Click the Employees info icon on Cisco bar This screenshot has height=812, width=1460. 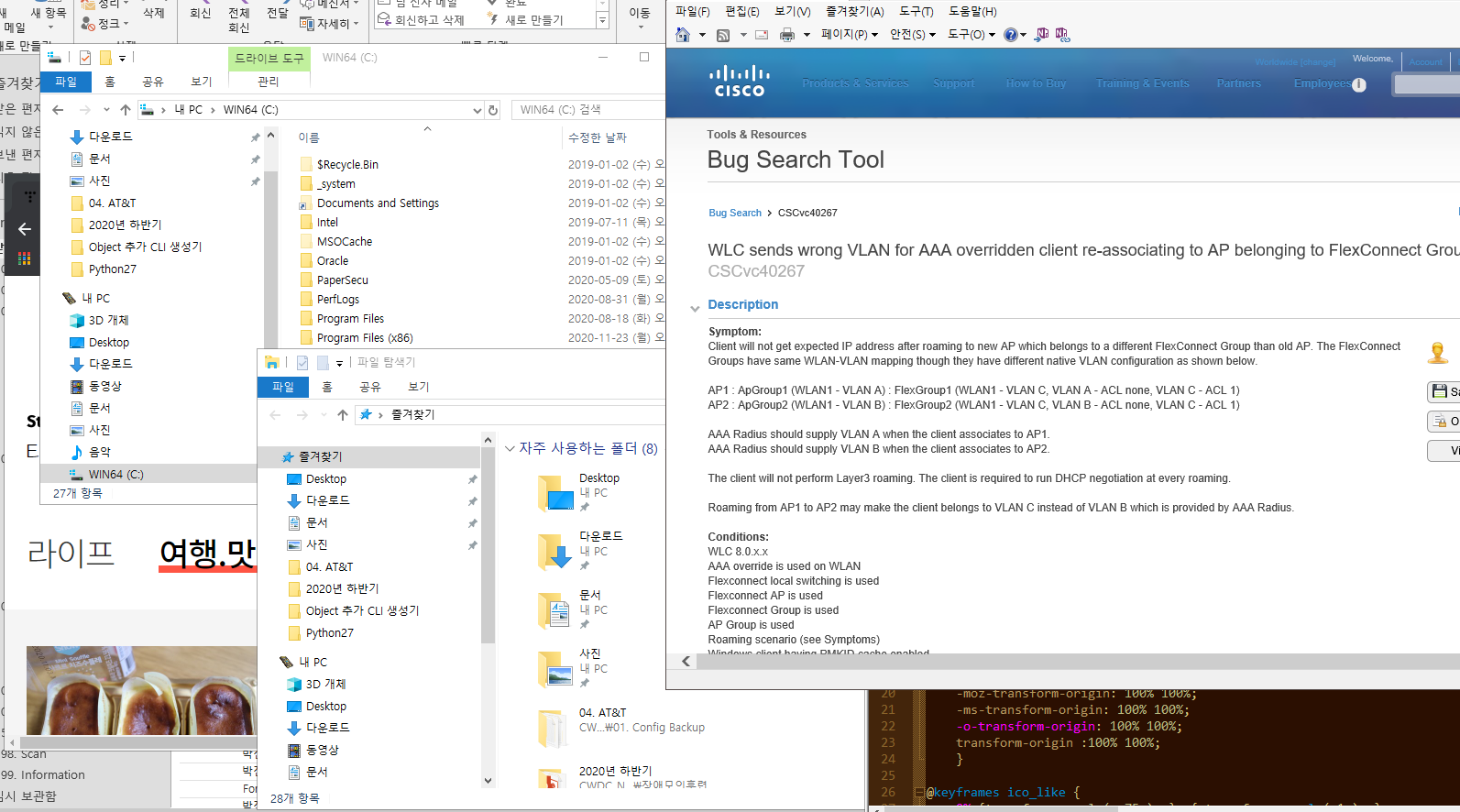[1359, 84]
